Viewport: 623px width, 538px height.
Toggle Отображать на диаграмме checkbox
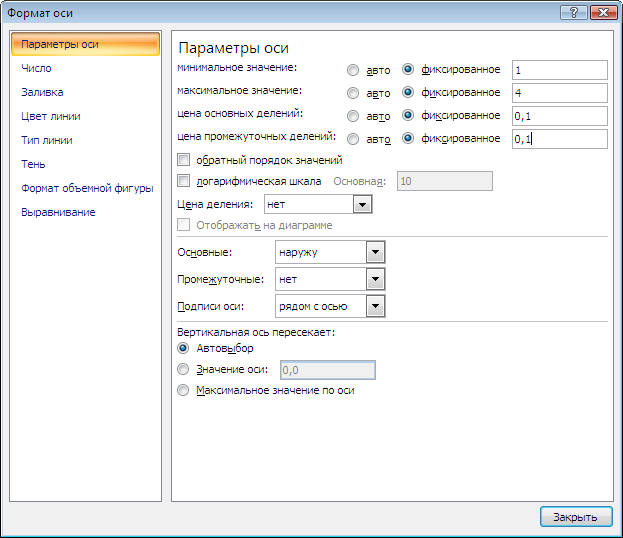[x=184, y=224]
